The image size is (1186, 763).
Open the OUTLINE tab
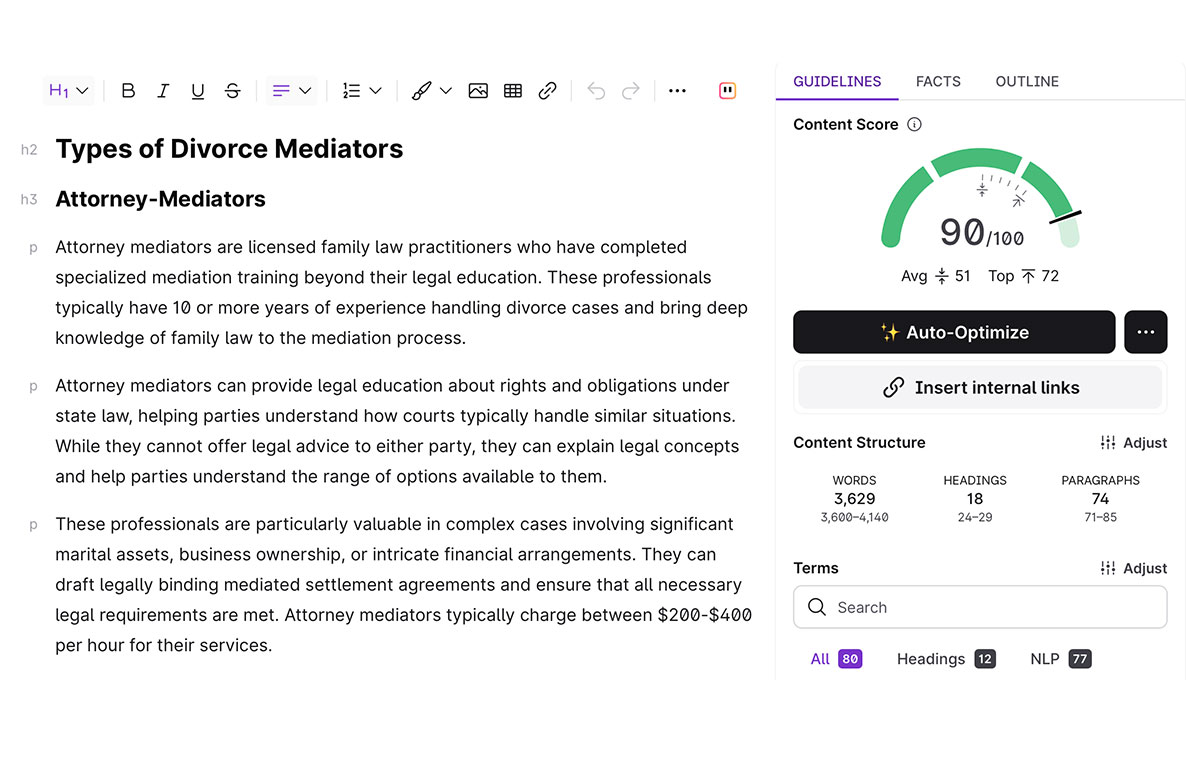click(1027, 82)
